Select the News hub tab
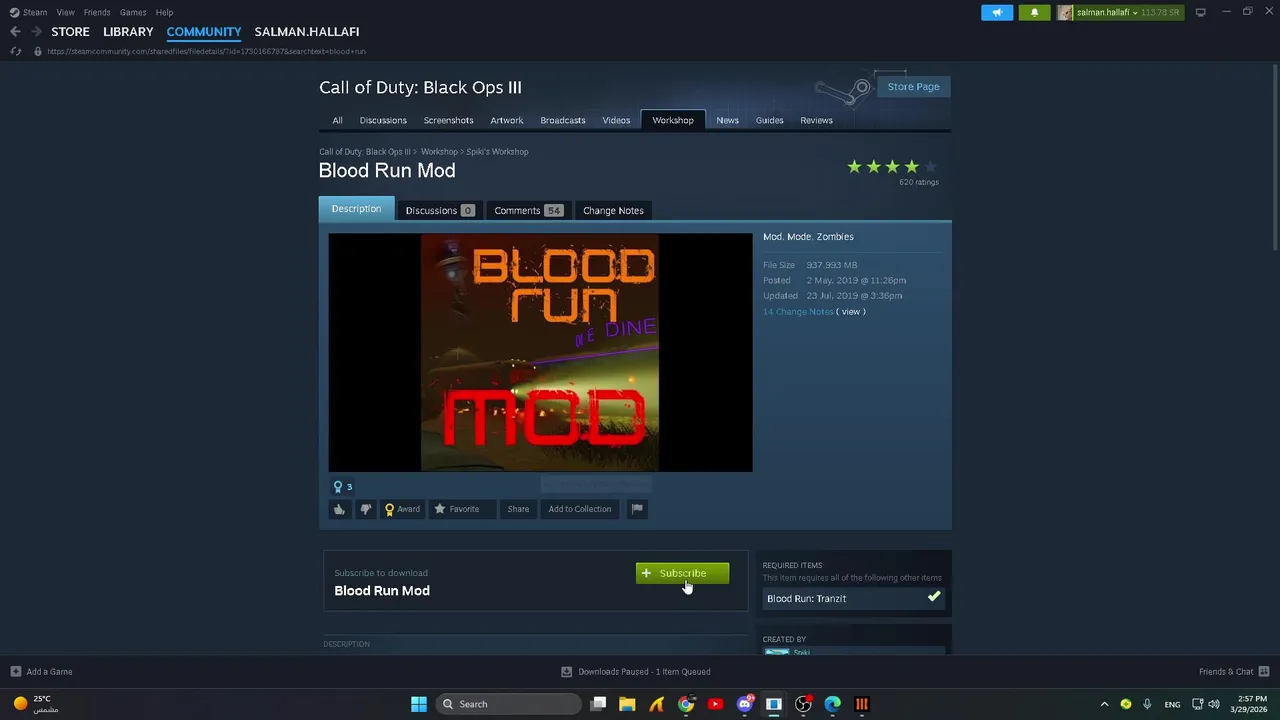 pos(727,120)
